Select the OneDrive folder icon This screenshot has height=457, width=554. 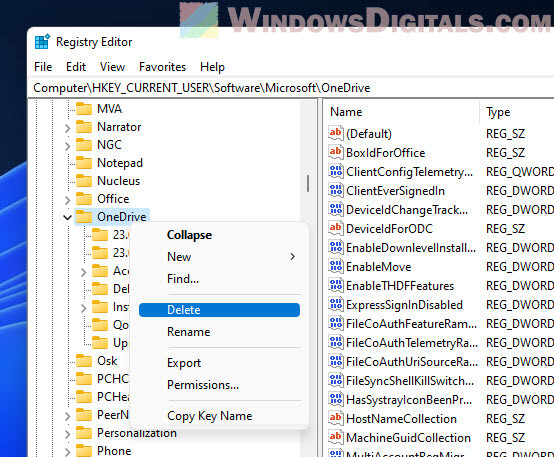pyautogui.click(x=84, y=217)
